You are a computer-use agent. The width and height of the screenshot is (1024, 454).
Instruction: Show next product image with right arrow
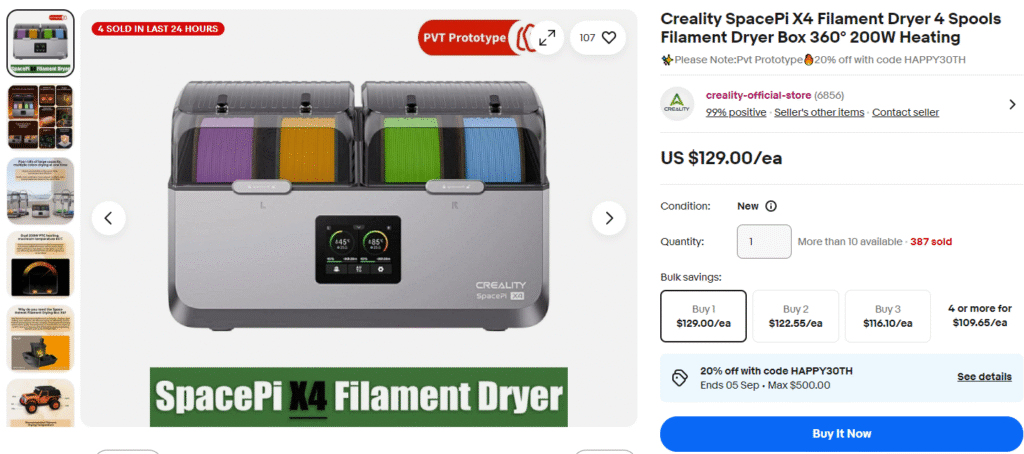[609, 218]
